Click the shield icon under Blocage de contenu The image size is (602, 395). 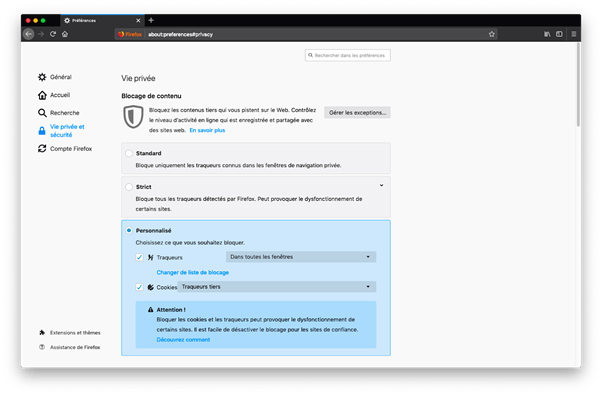[133, 117]
